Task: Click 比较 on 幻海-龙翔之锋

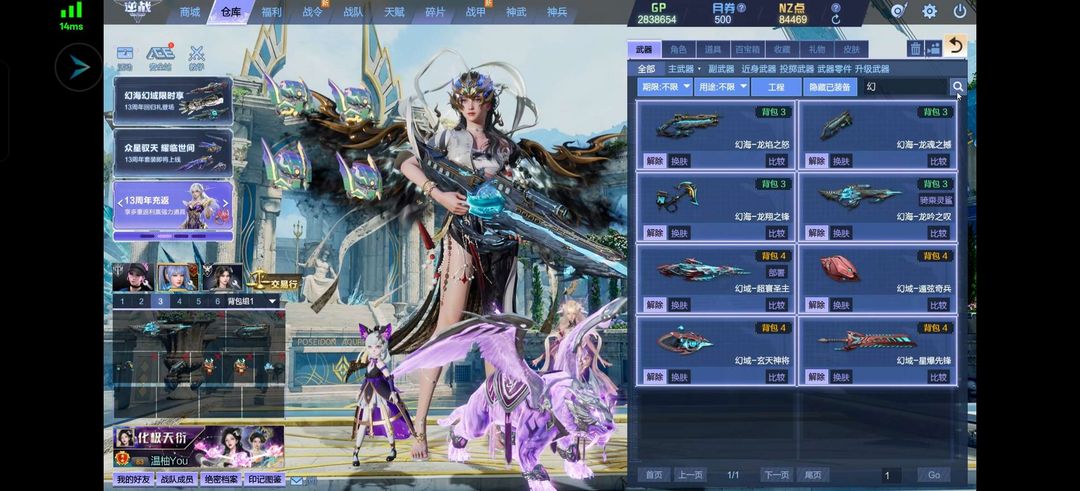Action: [776, 233]
